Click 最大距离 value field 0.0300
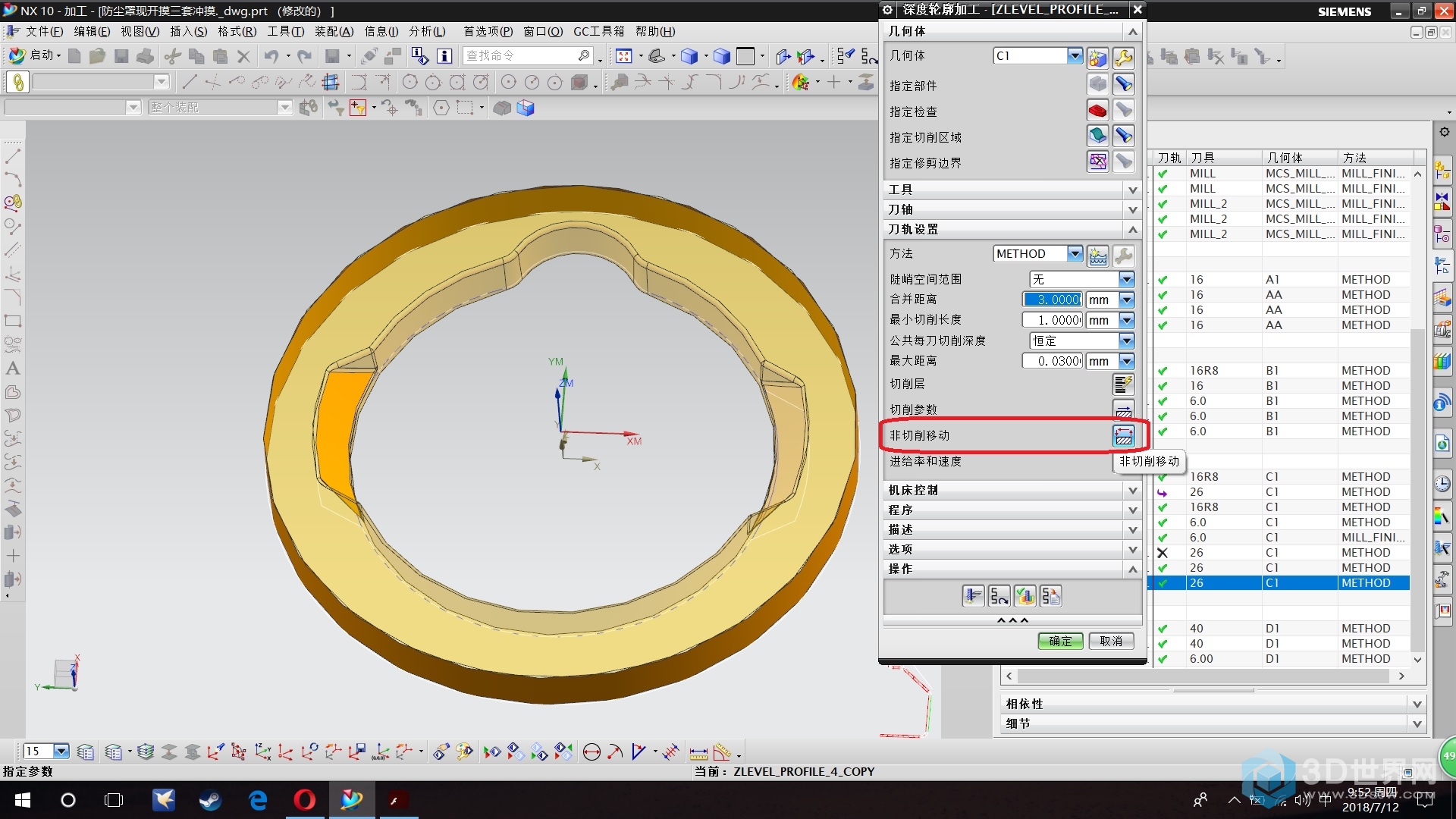 [x=1053, y=361]
